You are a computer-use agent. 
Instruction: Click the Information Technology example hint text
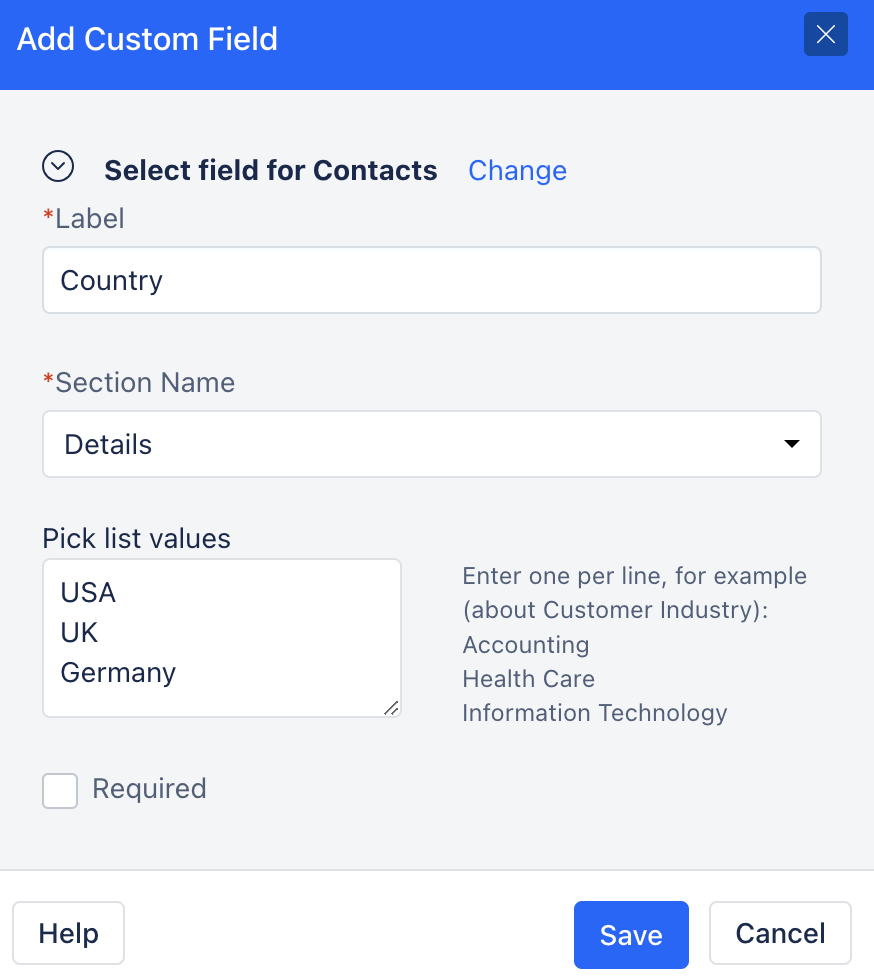point(595,713)
